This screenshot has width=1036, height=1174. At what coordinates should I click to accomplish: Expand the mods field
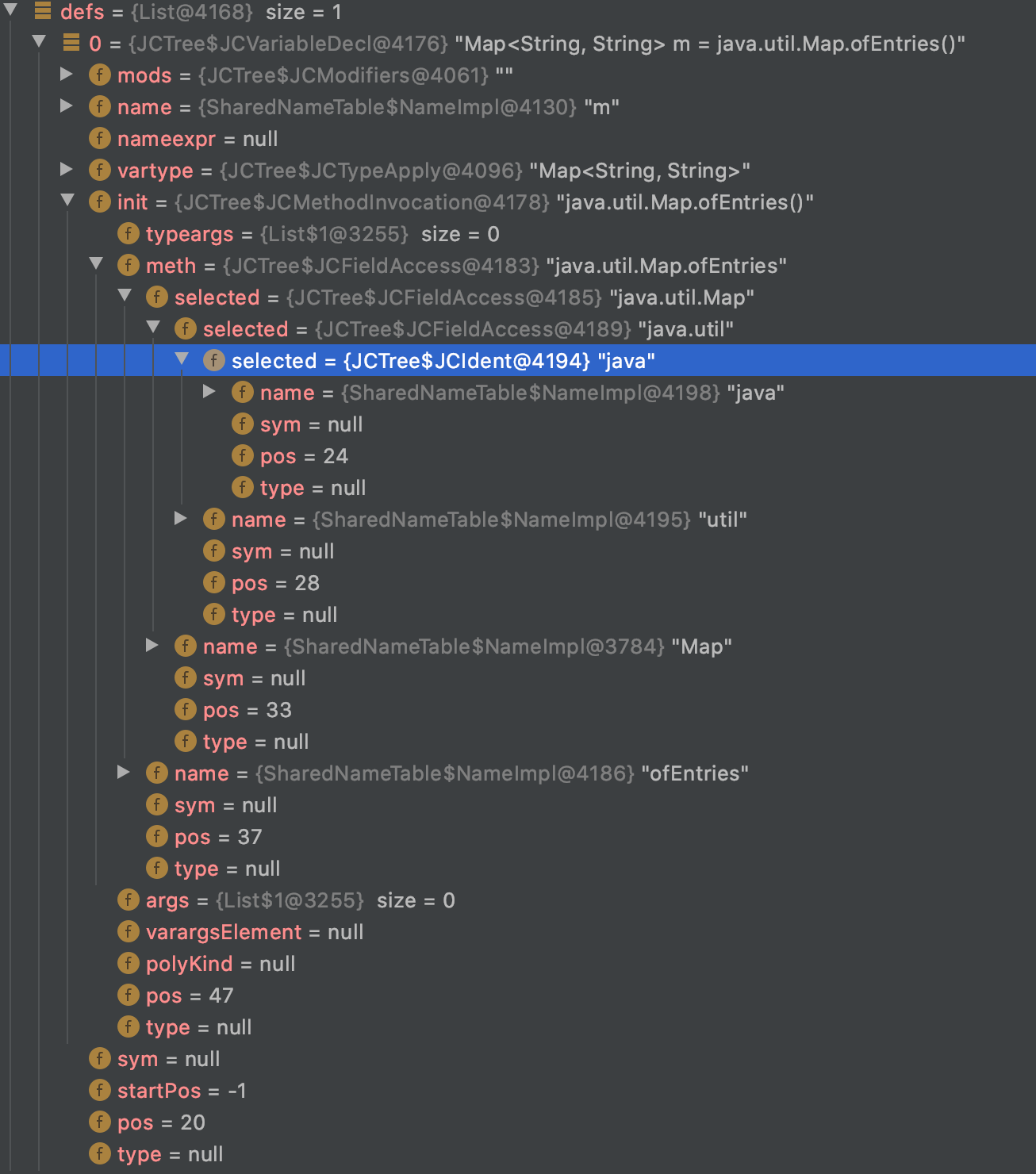pyautogui.click(x=67, y=74)
